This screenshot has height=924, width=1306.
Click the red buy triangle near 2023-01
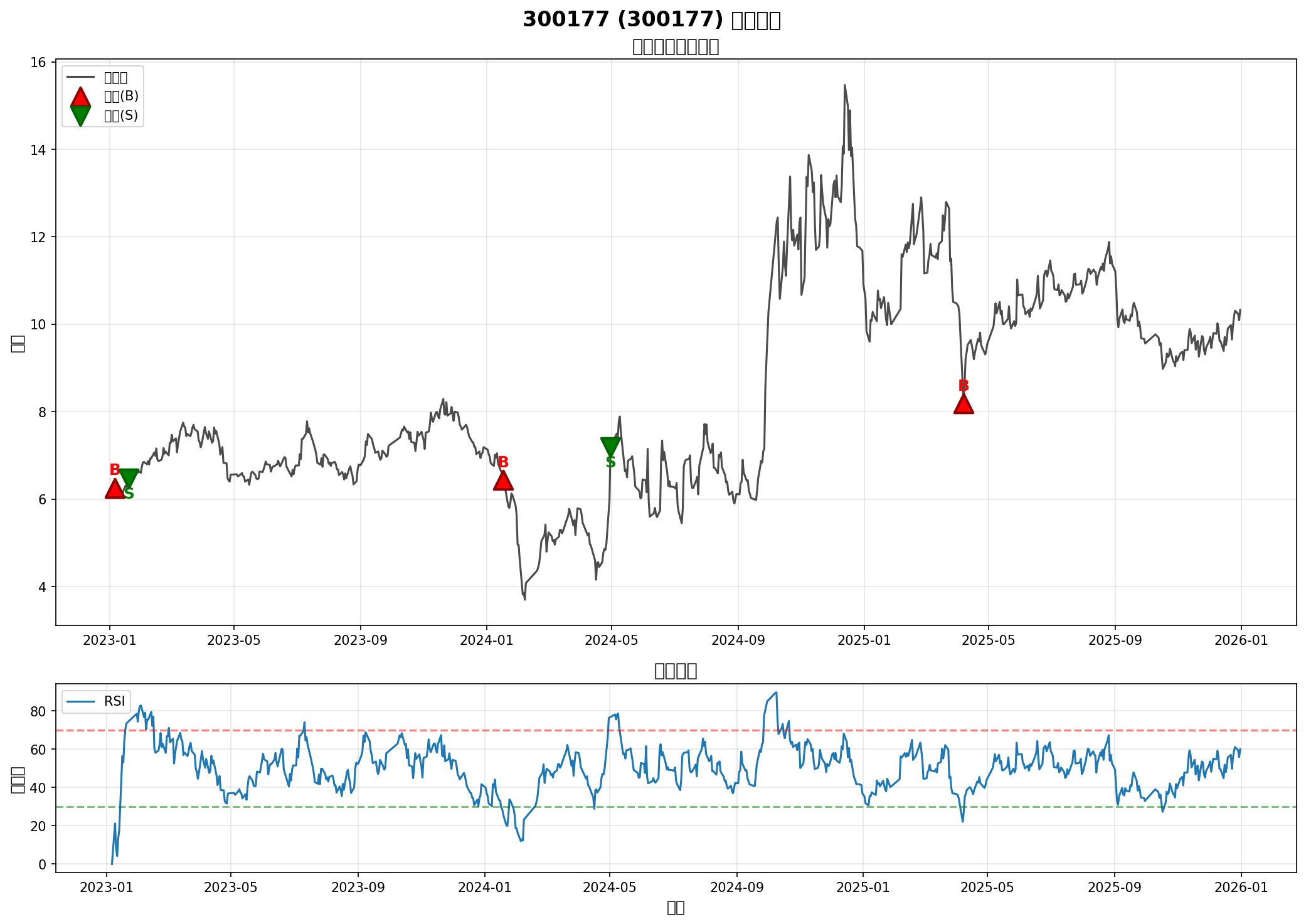click(x=115, y=489)
